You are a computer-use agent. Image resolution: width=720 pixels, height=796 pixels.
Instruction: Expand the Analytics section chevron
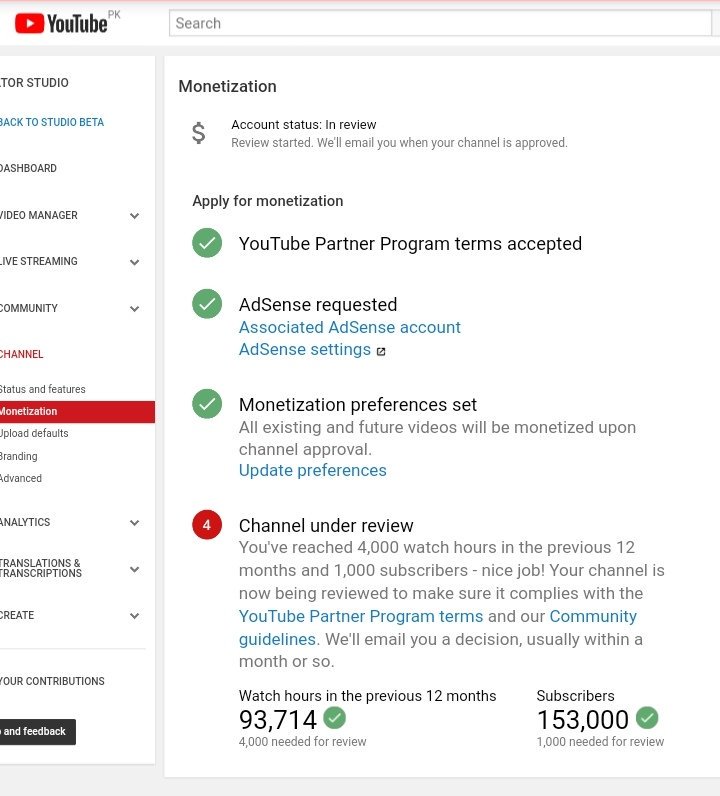[x=135, y=522]
